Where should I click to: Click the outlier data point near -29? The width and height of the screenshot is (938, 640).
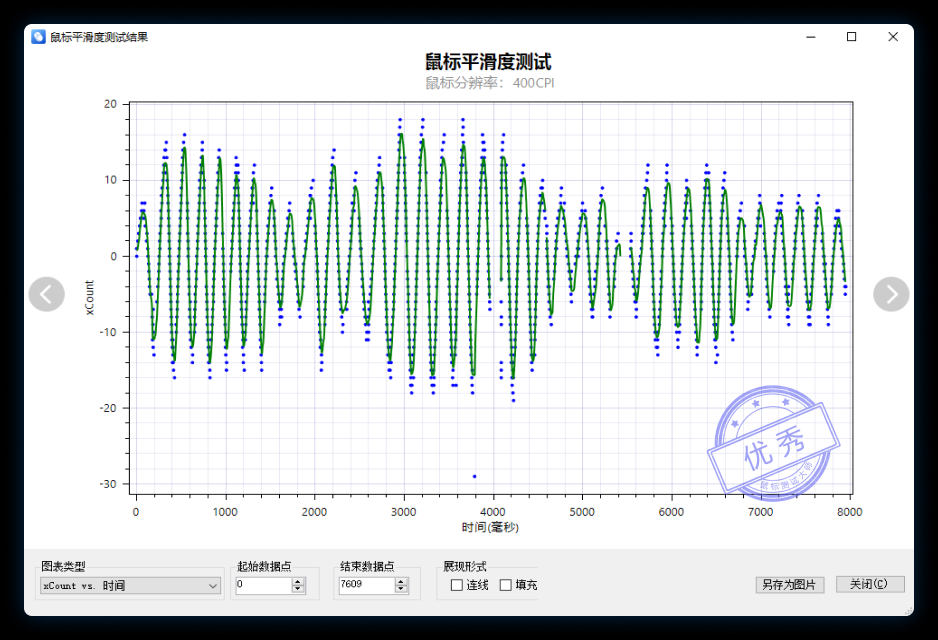(x=474, y=477)
